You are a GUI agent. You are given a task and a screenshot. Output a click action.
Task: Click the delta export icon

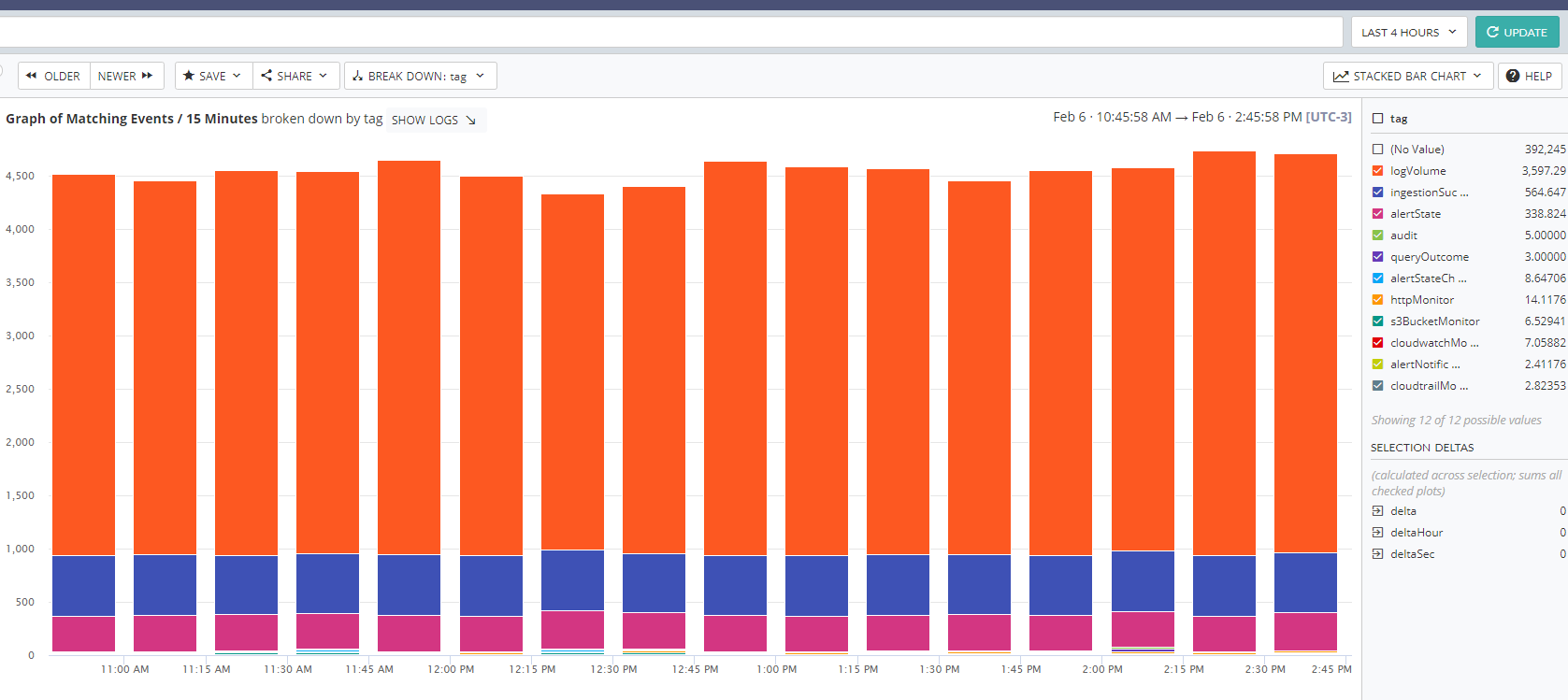click(1377, 511)
